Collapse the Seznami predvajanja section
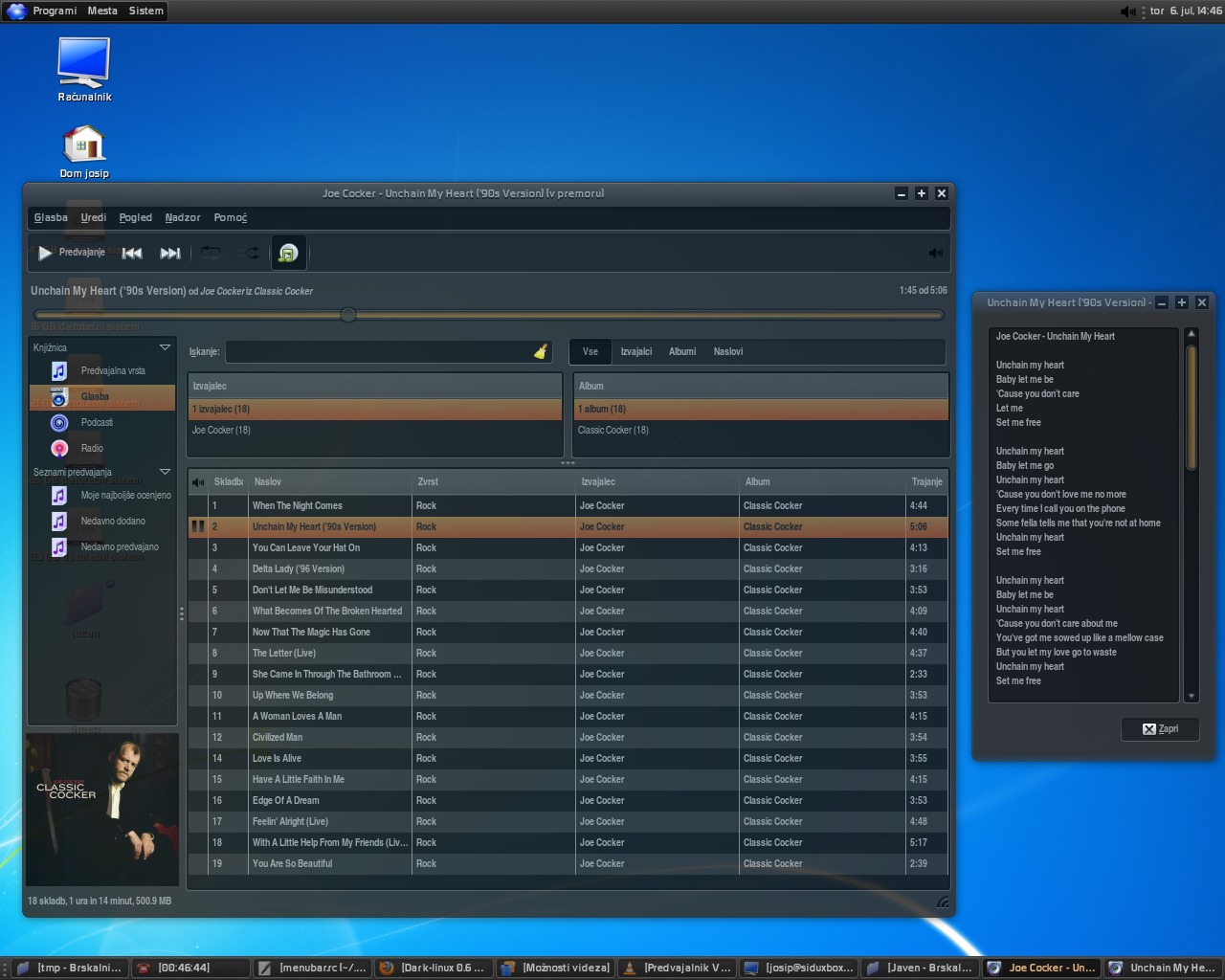 pyautogui.click(x=165, y=472)
